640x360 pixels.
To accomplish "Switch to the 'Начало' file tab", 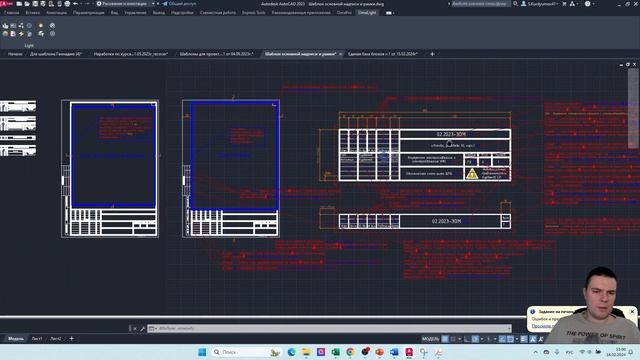I will click(15, 54).
